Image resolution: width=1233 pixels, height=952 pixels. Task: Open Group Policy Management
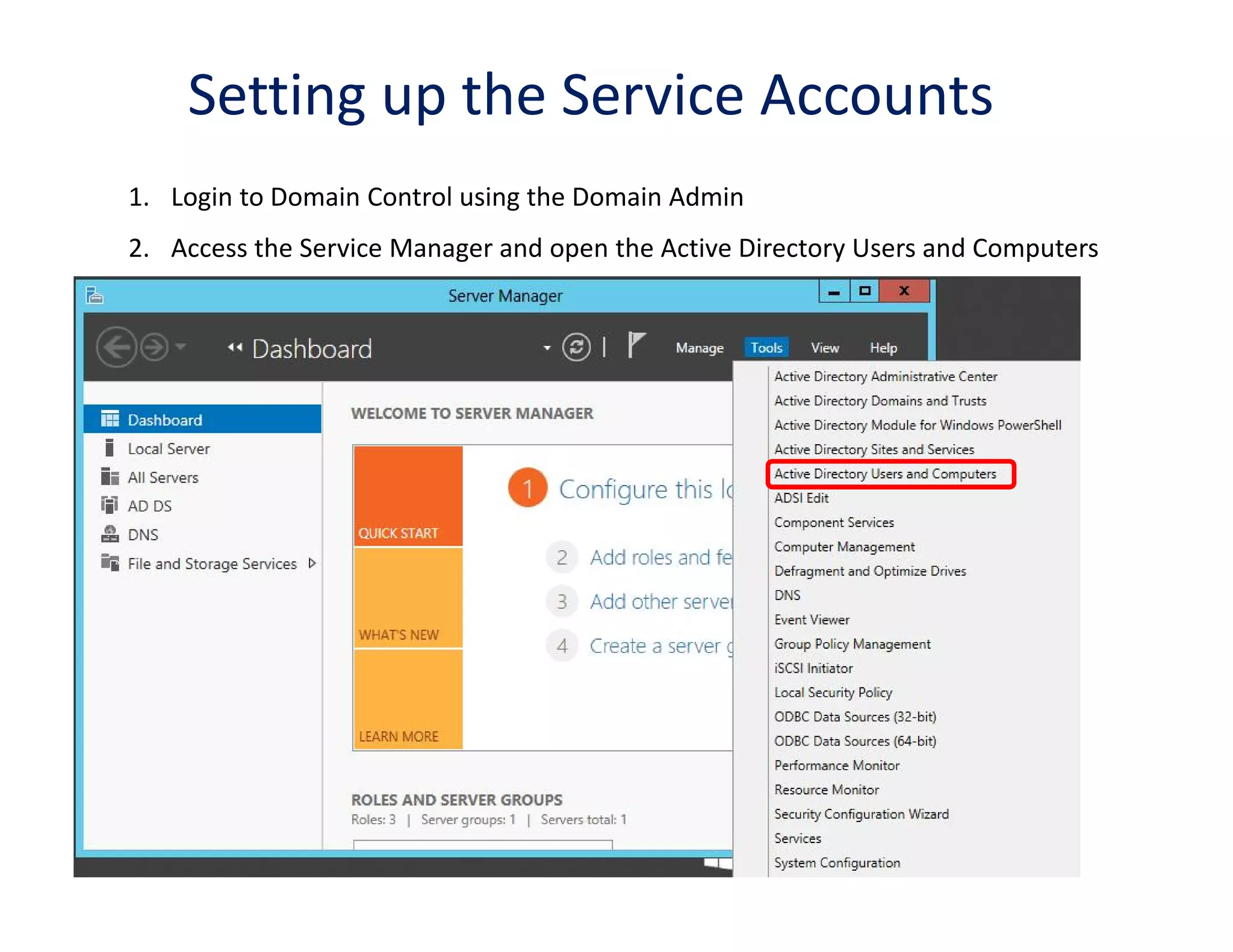(x=853, y=644)
